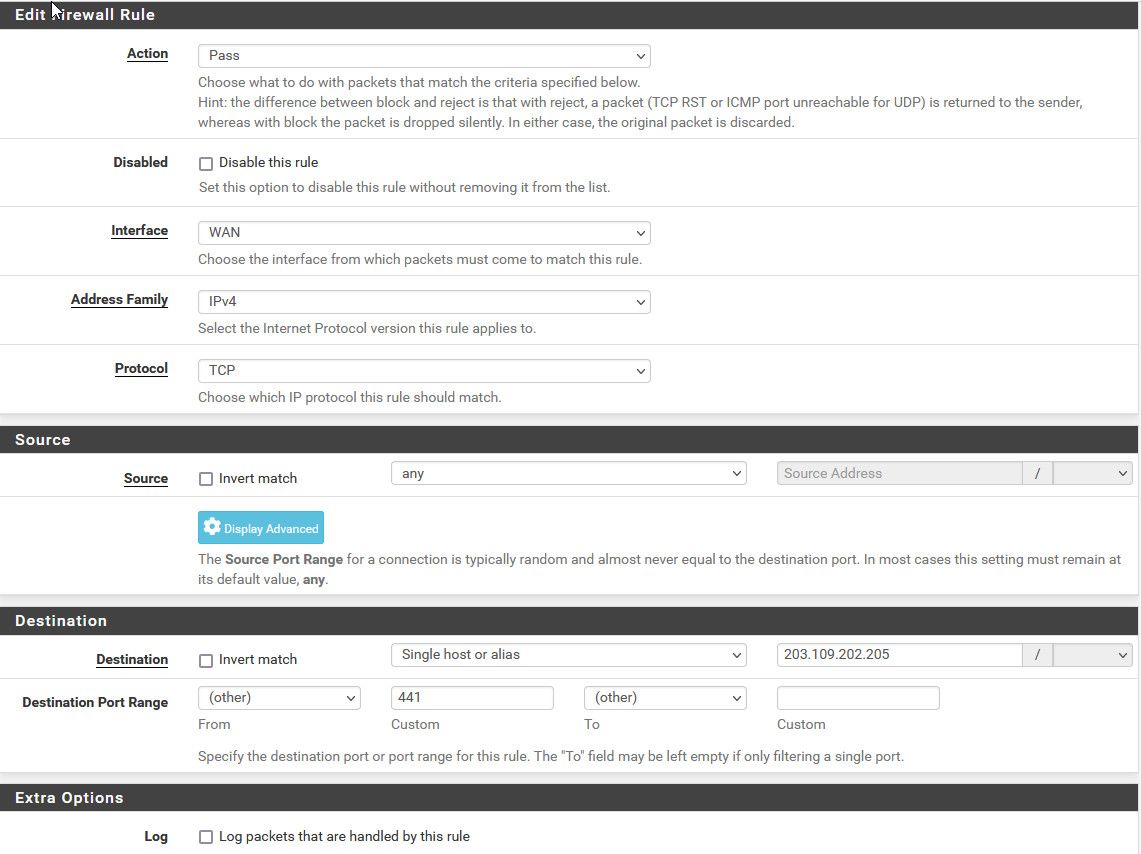Image resolution: width=1141 pixels, height=854 pixels.
Task: Click the Source Address input field
Action: [899, 474]
